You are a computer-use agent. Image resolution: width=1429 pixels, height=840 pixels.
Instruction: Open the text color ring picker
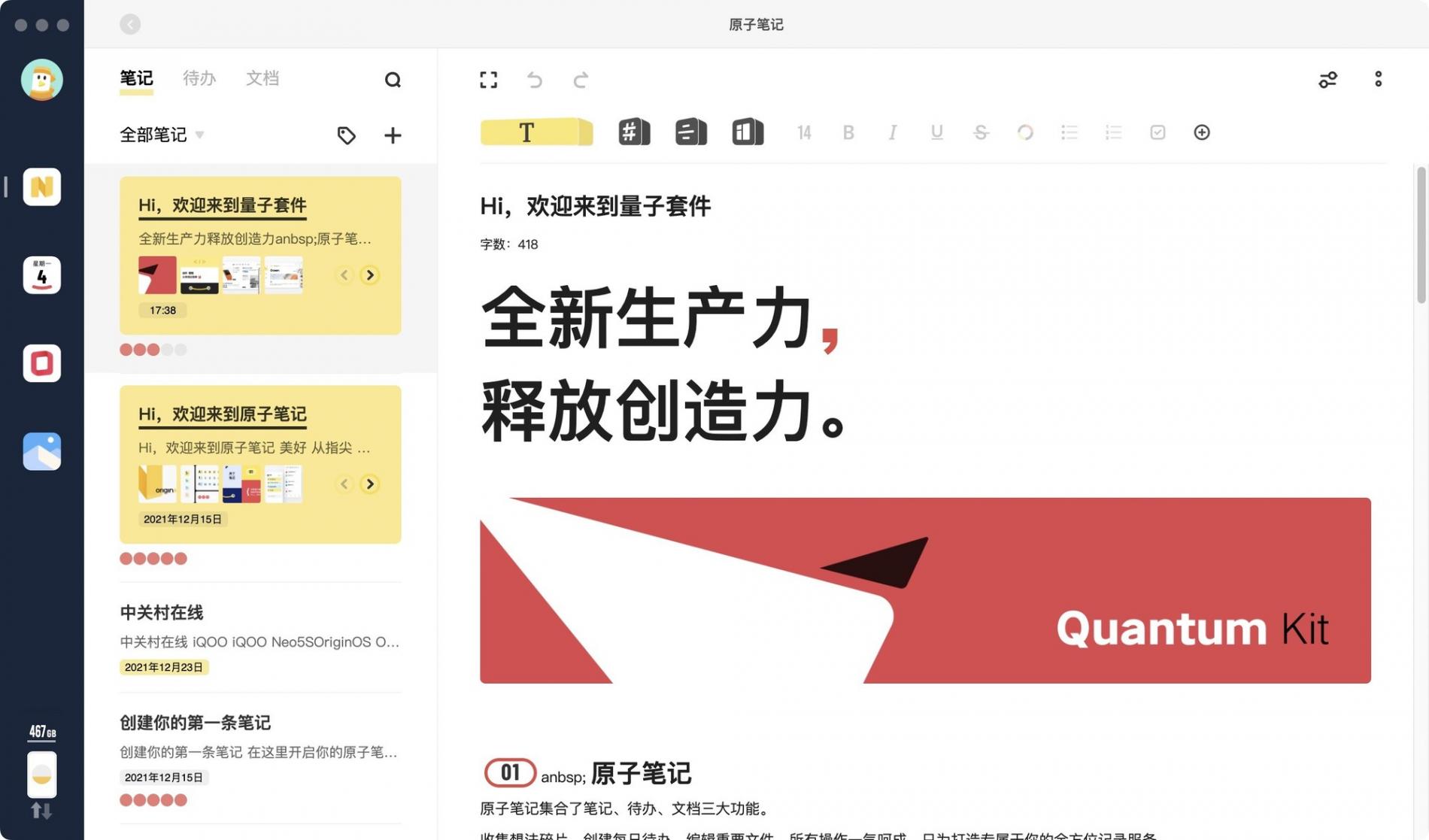[x=1025, y=132]
